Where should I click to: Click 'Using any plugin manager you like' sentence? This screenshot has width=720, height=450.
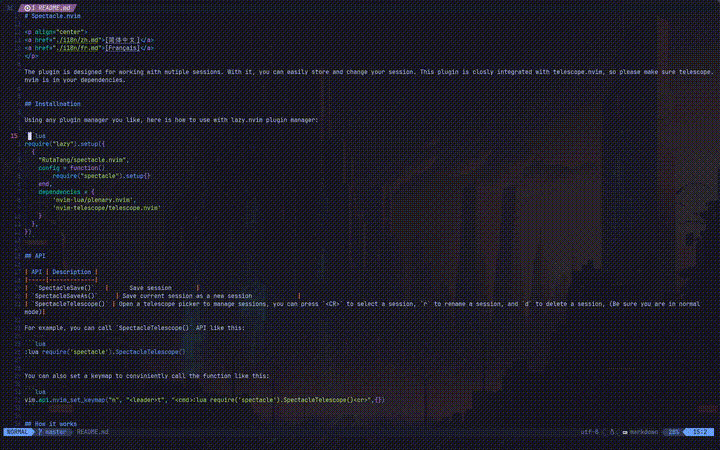(x=171, y=120)
